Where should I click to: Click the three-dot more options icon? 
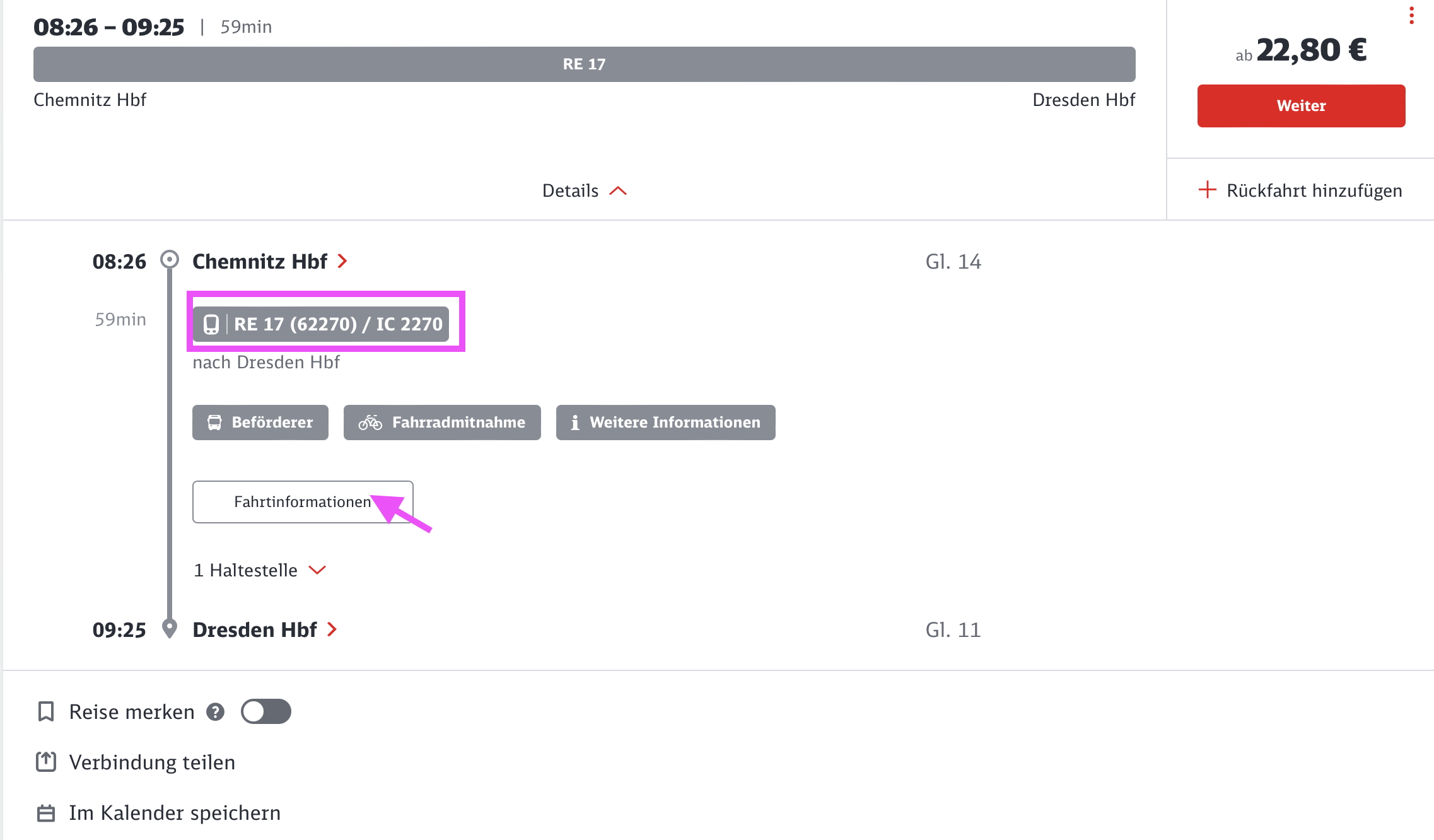point(1411,15)
